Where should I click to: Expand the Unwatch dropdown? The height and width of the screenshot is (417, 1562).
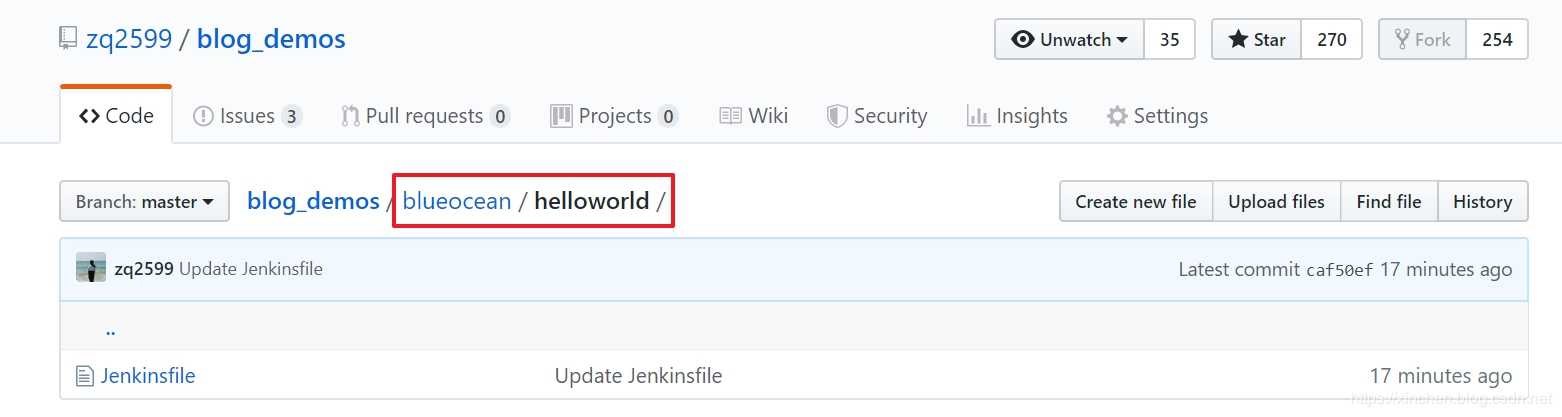point(1070,40)
